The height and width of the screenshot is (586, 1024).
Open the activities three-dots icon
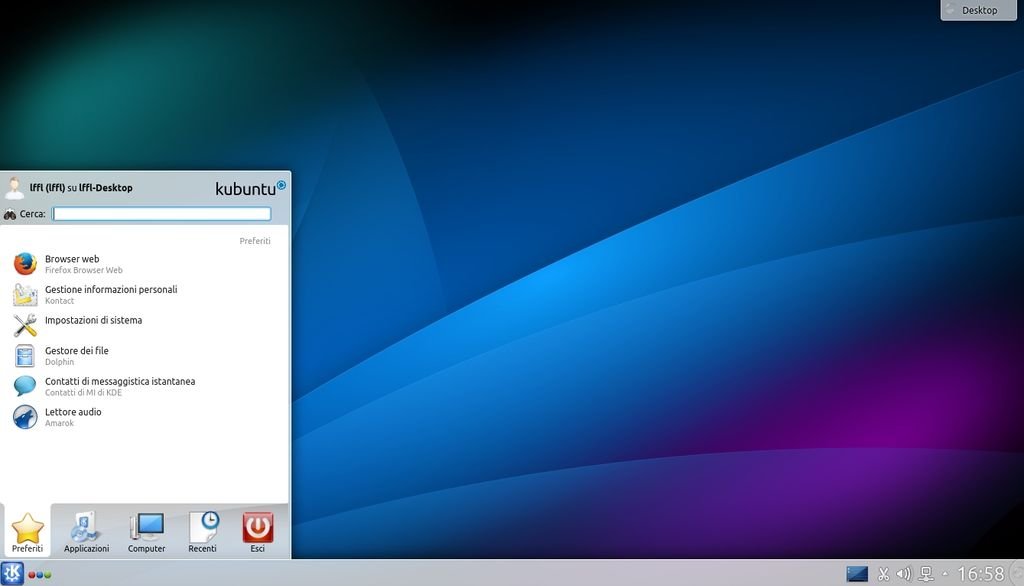tap(40, 575)
